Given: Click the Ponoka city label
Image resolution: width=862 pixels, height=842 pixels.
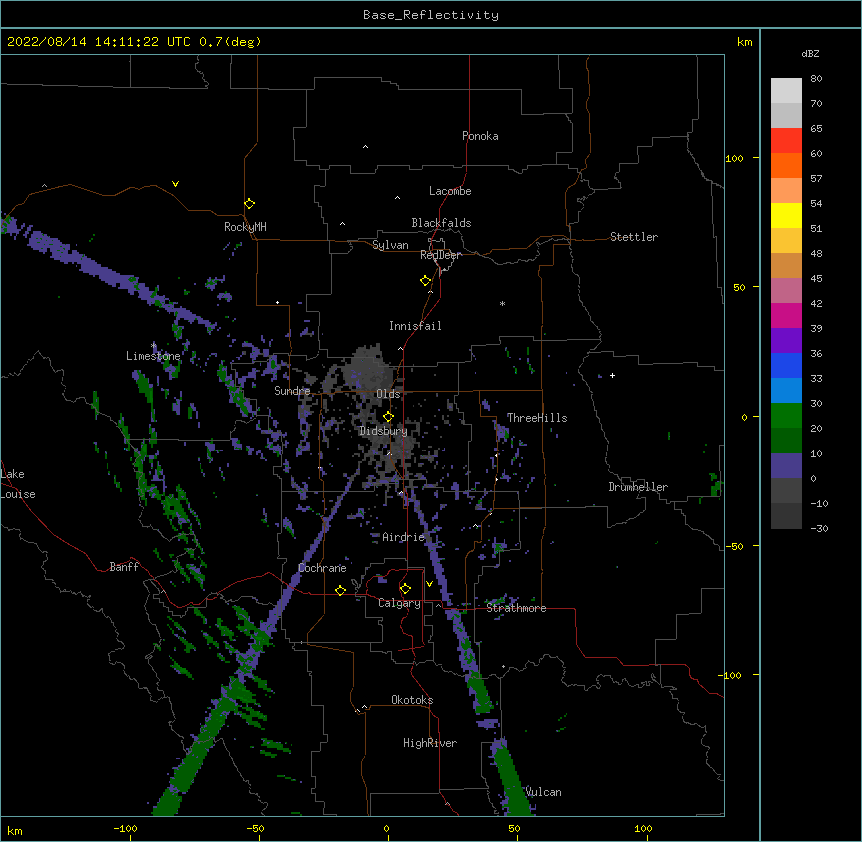Looking at the screenshot, I should click(x=480, y=136).
